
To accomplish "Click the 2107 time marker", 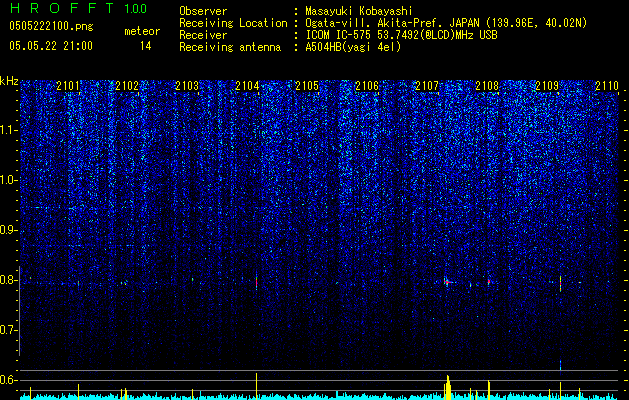I will pos(427,85).
